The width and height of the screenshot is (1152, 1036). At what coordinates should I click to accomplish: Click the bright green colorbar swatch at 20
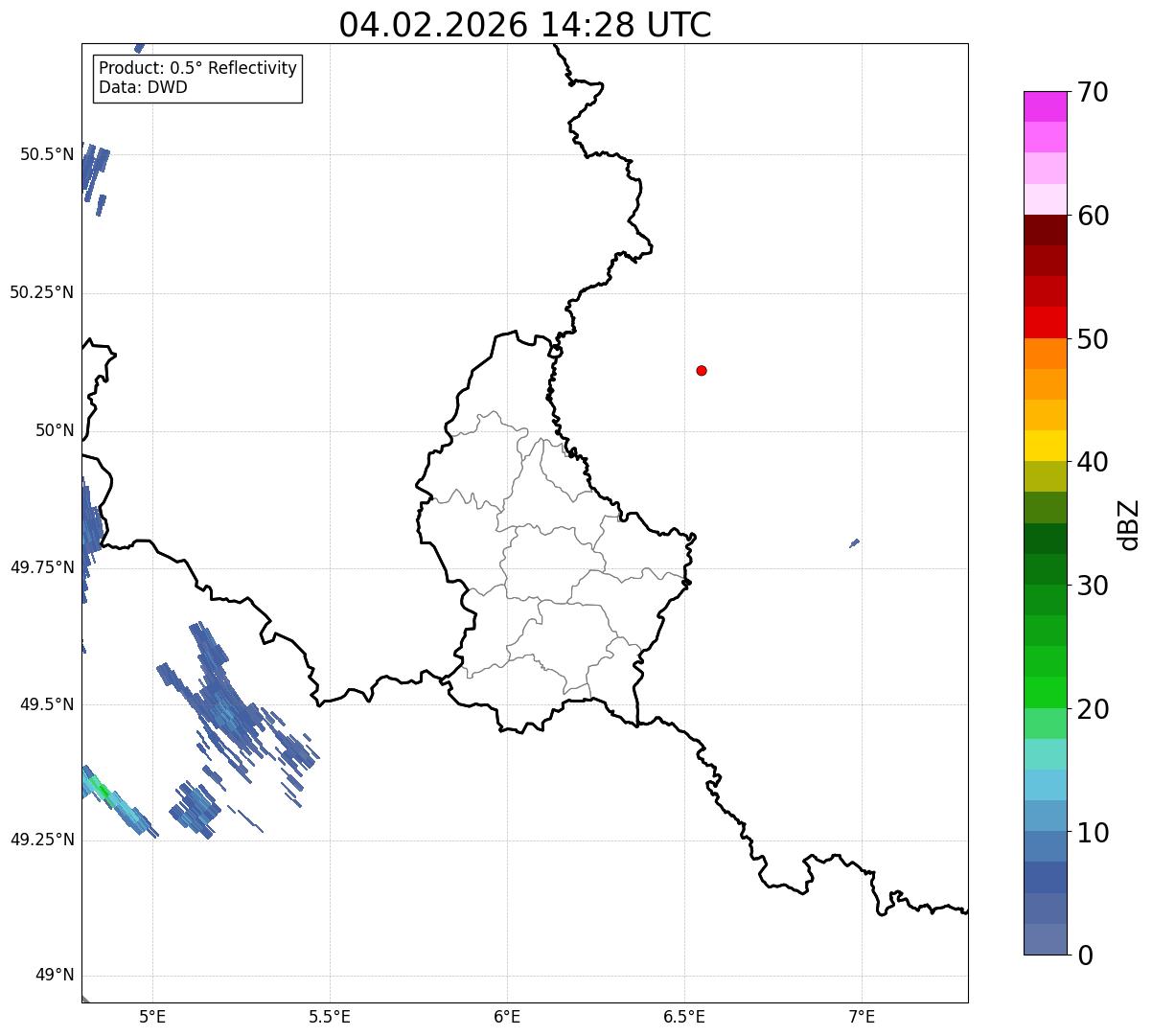coord(1045,692)
